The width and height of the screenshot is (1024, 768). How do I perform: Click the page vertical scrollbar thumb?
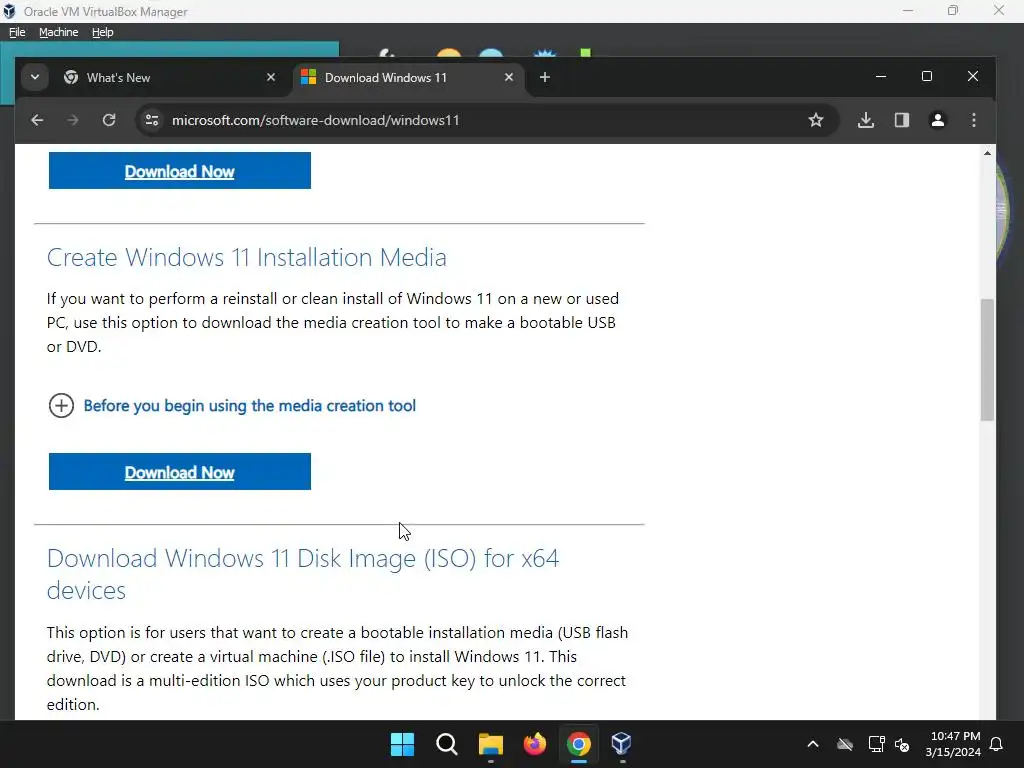click(987, 360)
